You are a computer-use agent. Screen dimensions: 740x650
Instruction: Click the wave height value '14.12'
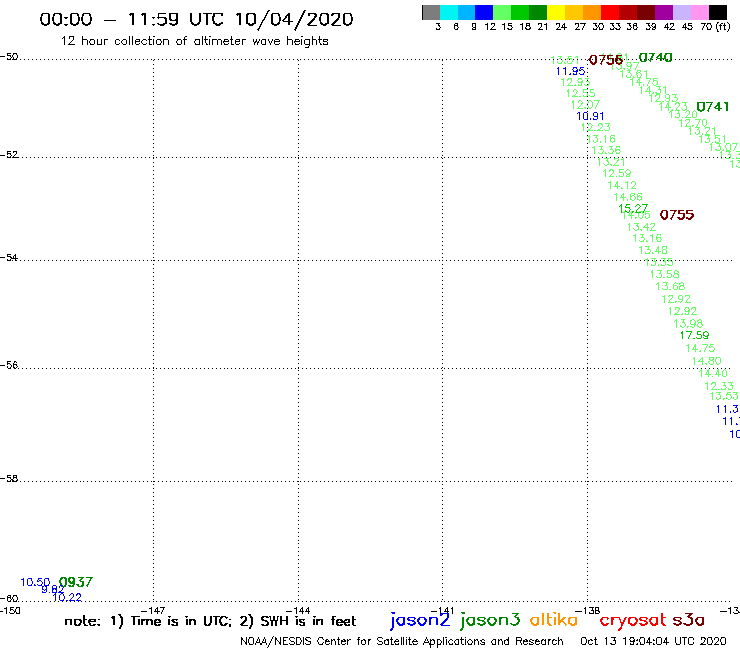tap(622, 186)
